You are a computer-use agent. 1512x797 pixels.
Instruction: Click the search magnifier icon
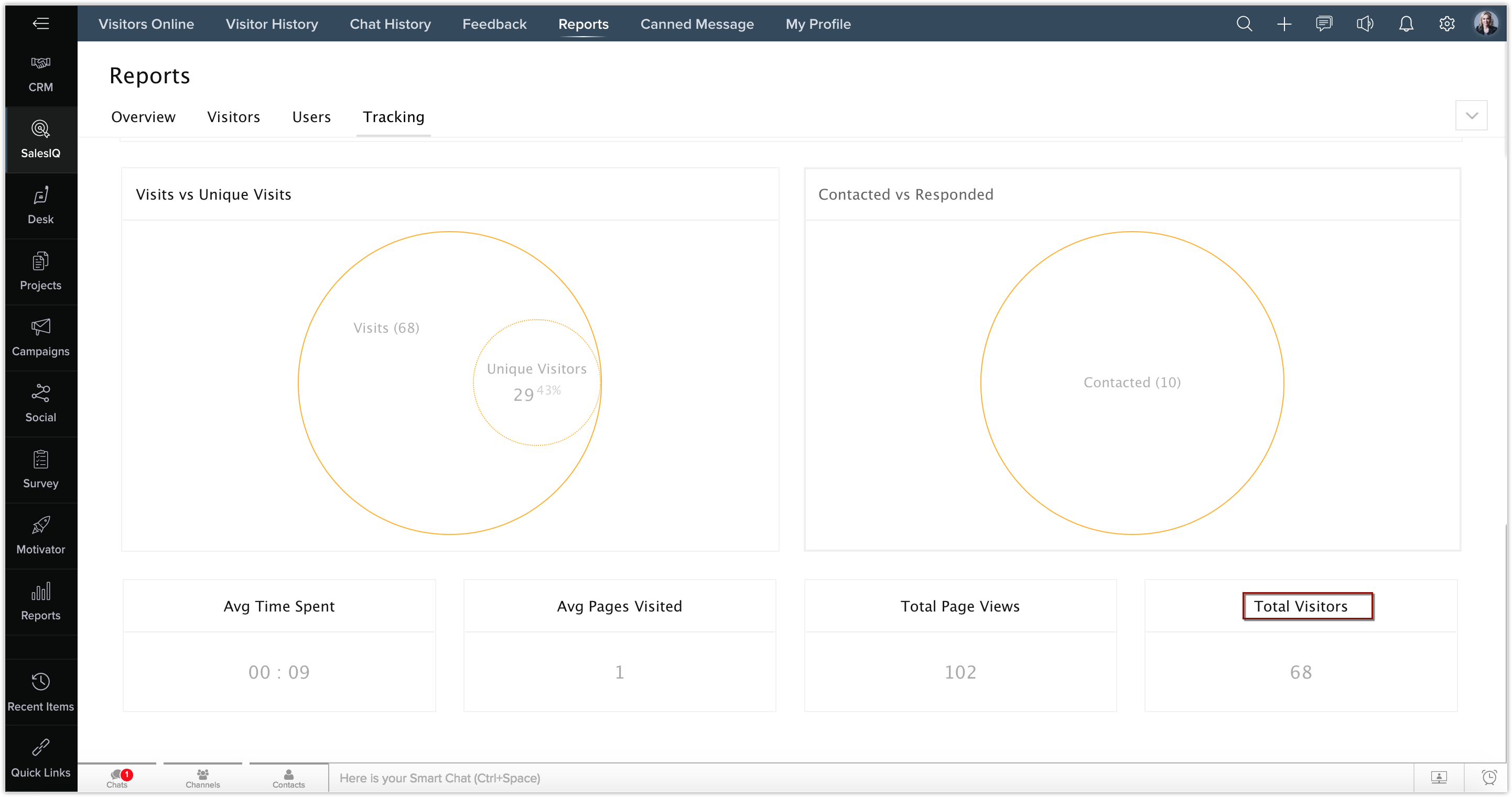pyautogui.click(x=1244, y=24)
